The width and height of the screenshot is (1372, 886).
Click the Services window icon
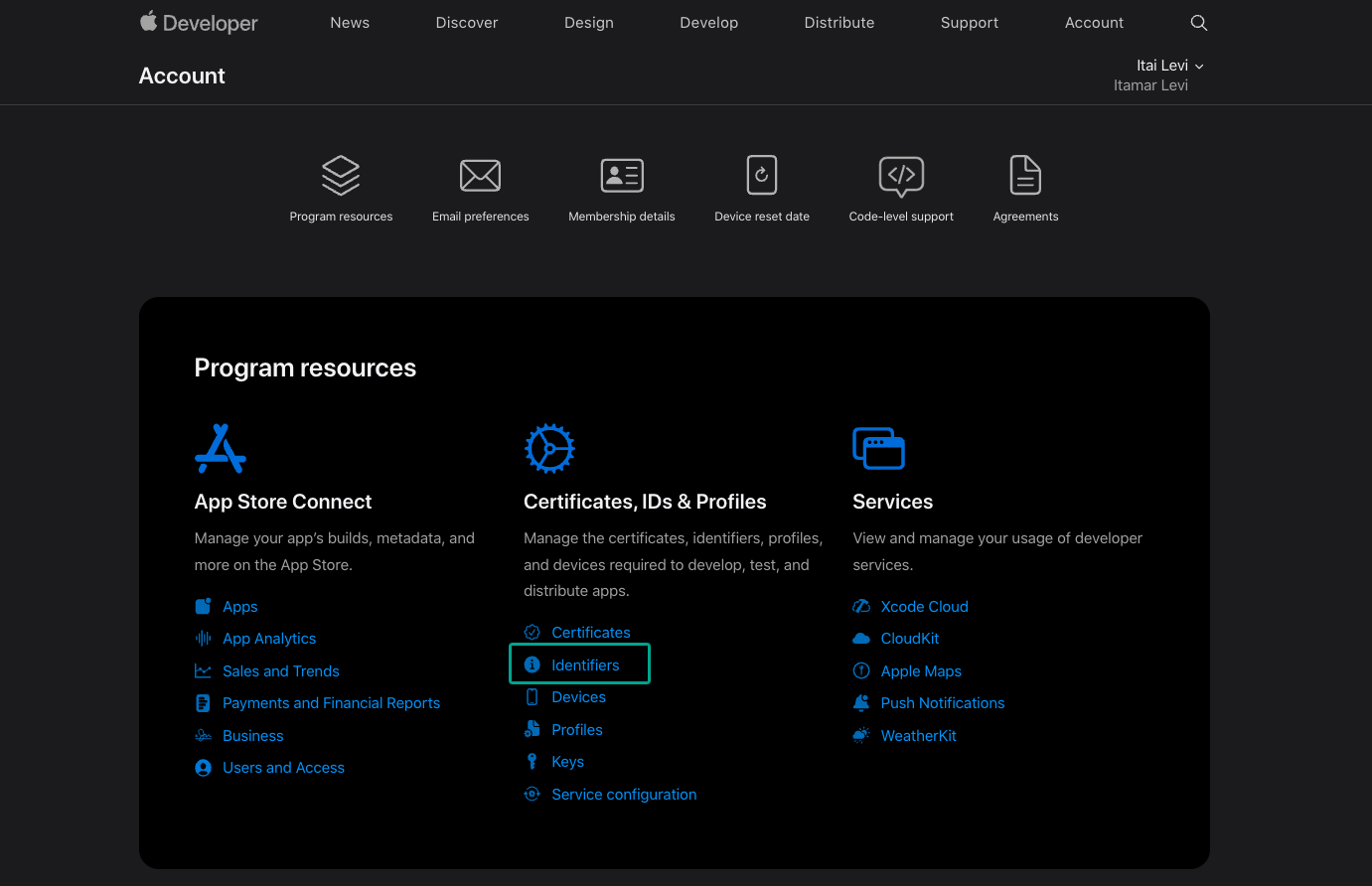[878, 448]
